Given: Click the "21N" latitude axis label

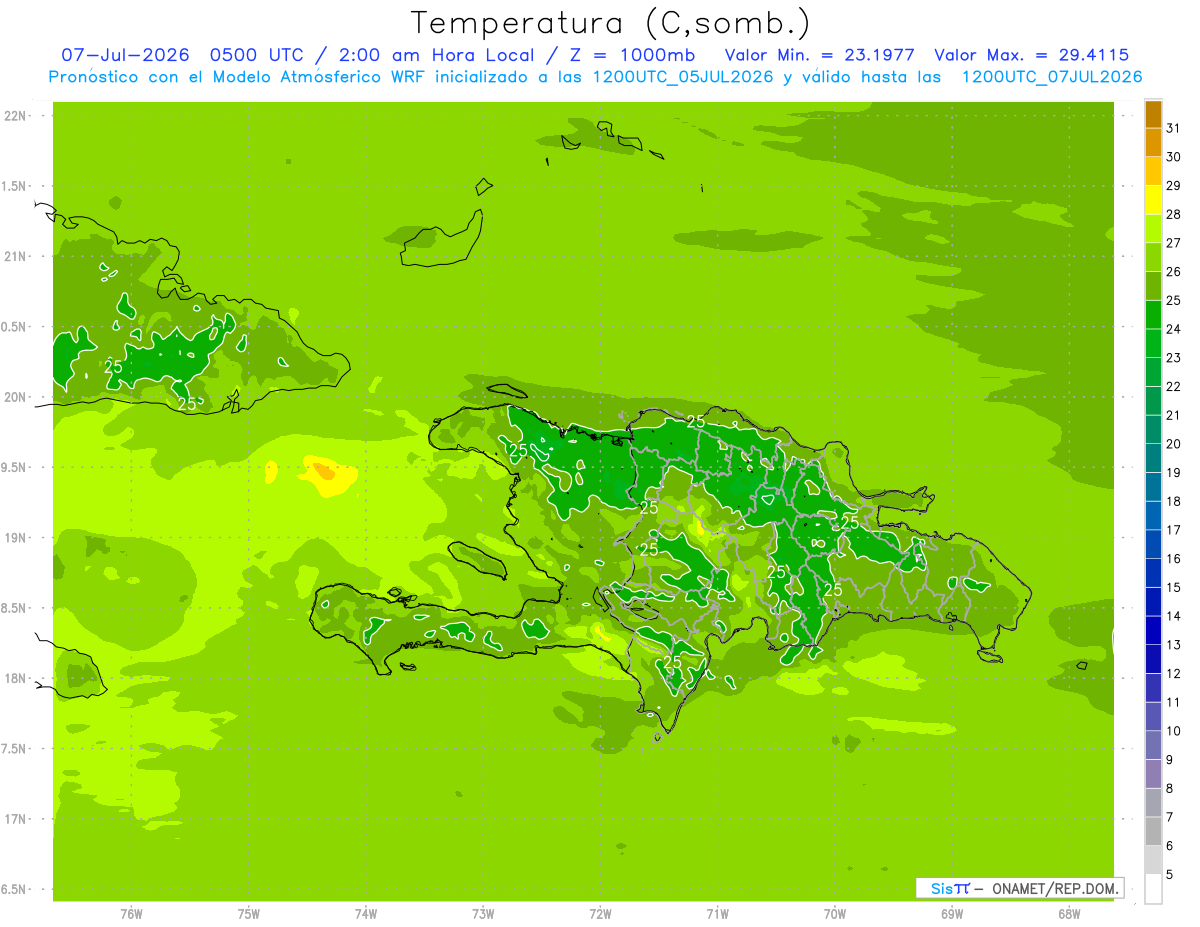Looking at the screenshot, I should [14, 256].
